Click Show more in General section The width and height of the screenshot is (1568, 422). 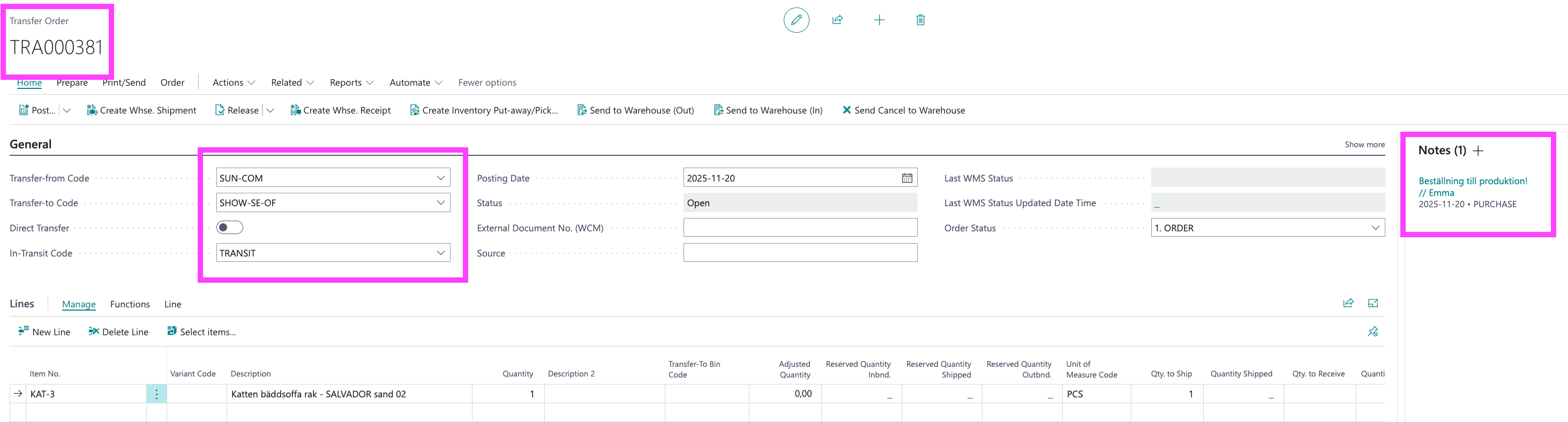pos(1364,145)
